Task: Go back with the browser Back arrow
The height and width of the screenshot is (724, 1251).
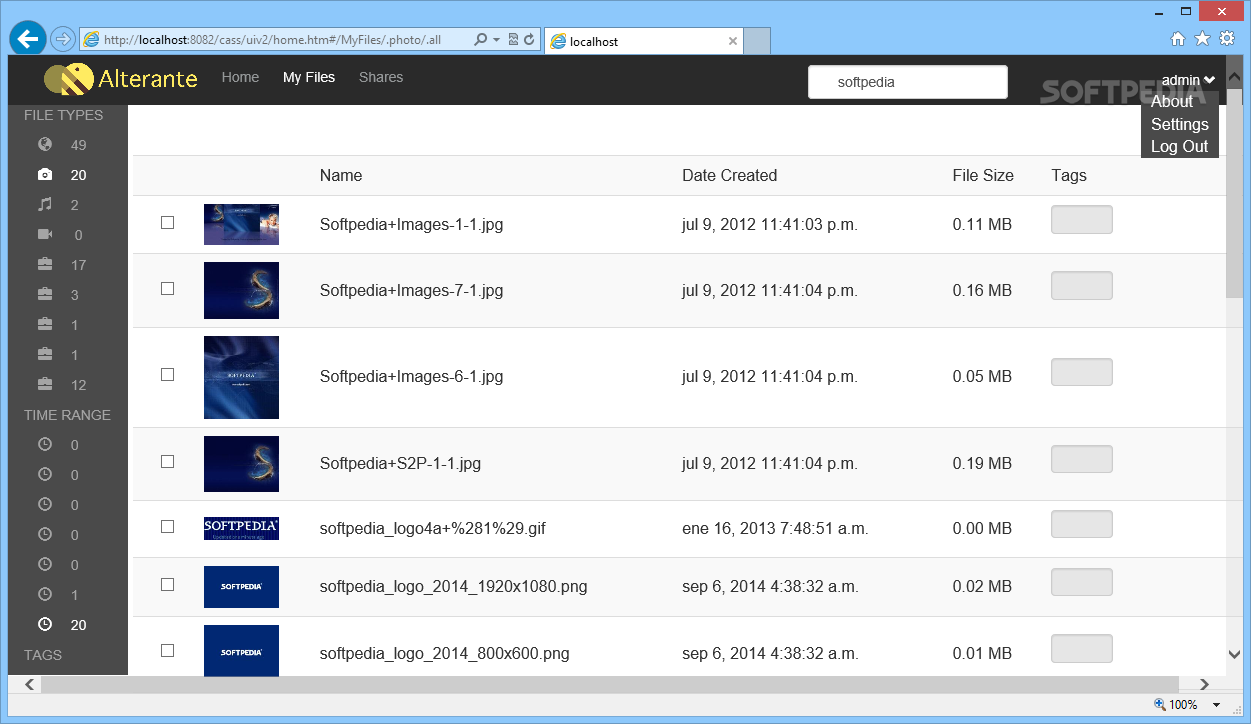Action: pos(27,39)
